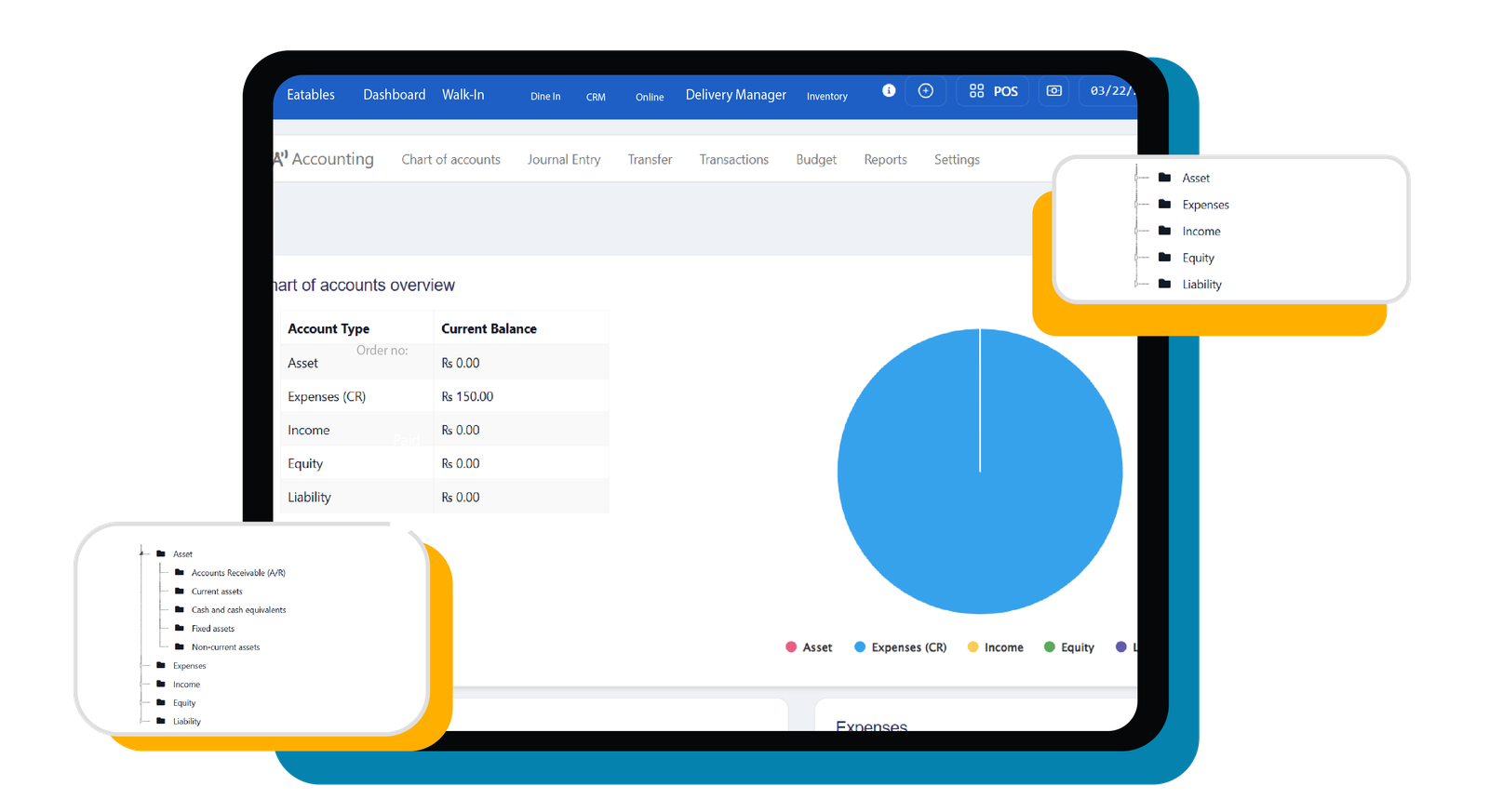Click the Cash and cash equivalents folder icon

(180, 609)
